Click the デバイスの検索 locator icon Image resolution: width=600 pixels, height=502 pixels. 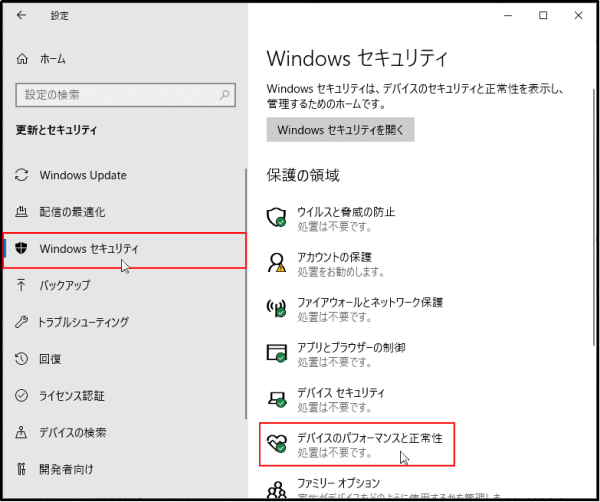(x=21, y=432)
